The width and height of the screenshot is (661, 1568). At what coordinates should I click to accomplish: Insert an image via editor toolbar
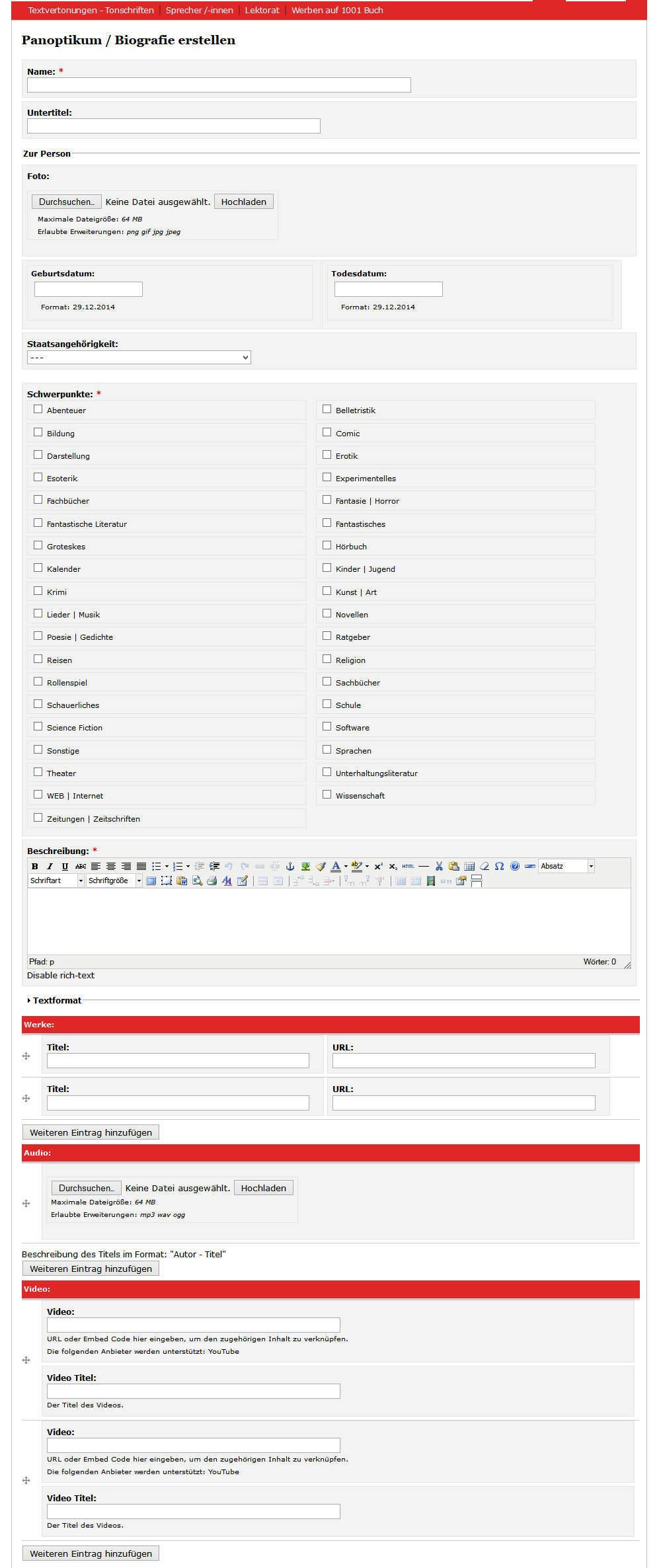[x=305, y=866]
